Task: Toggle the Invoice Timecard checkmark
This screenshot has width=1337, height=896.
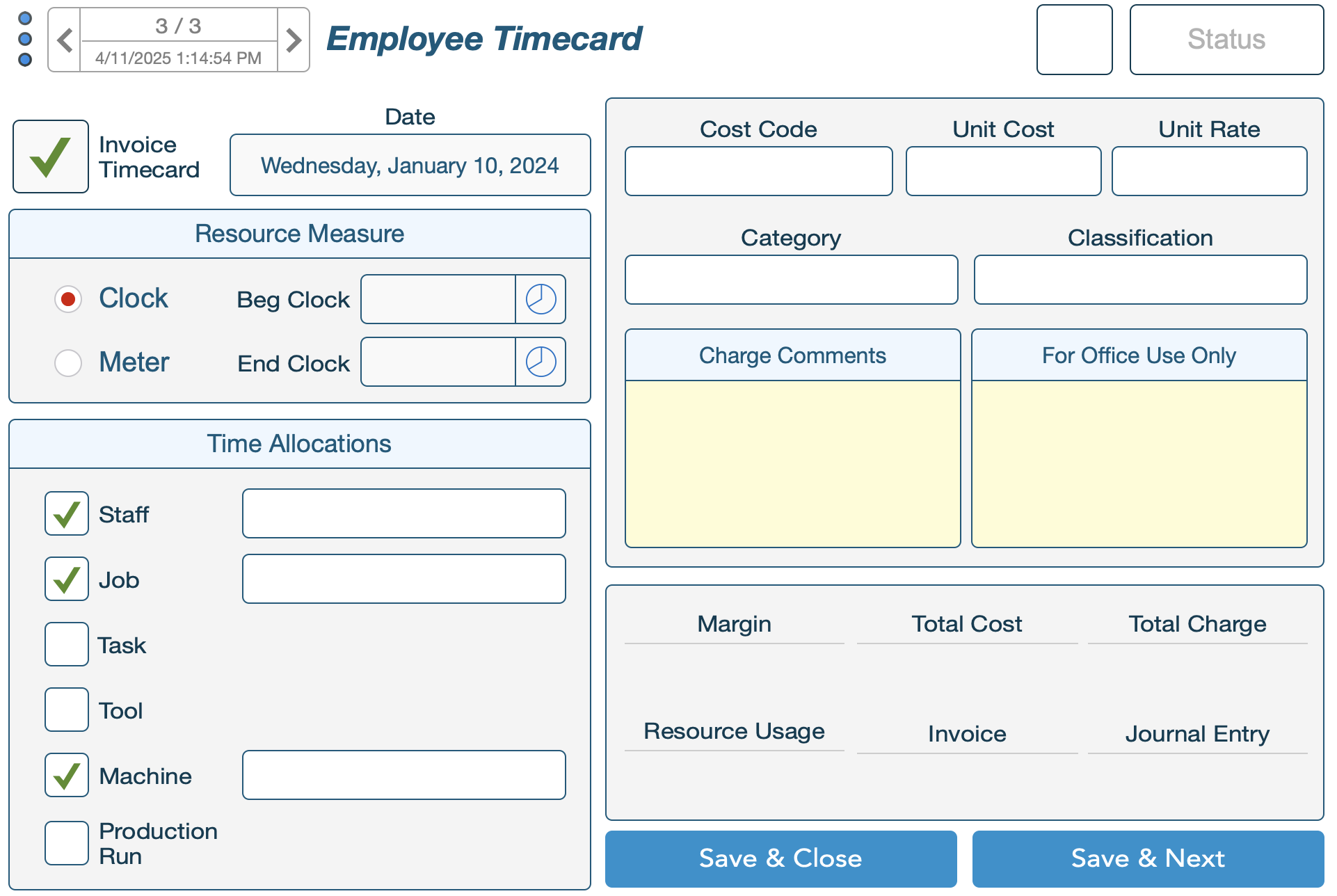Action: coord(51,157)
